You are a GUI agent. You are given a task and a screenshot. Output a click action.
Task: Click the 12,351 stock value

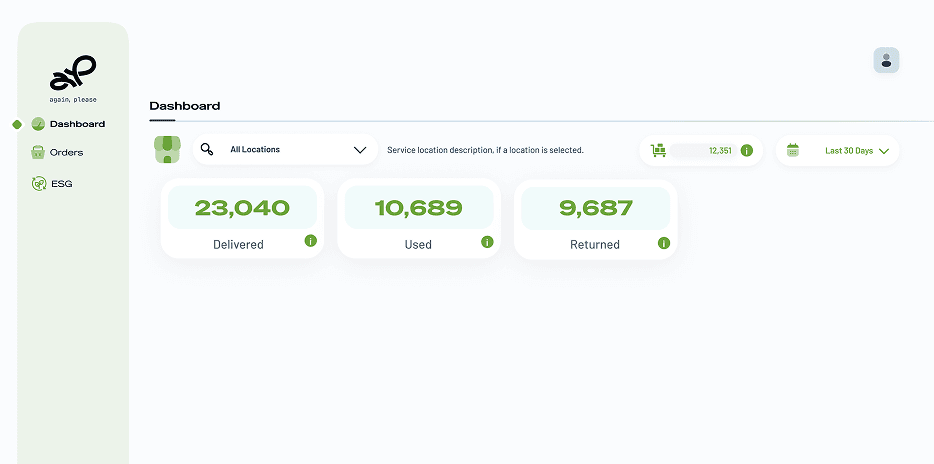[x=720, y=151]
